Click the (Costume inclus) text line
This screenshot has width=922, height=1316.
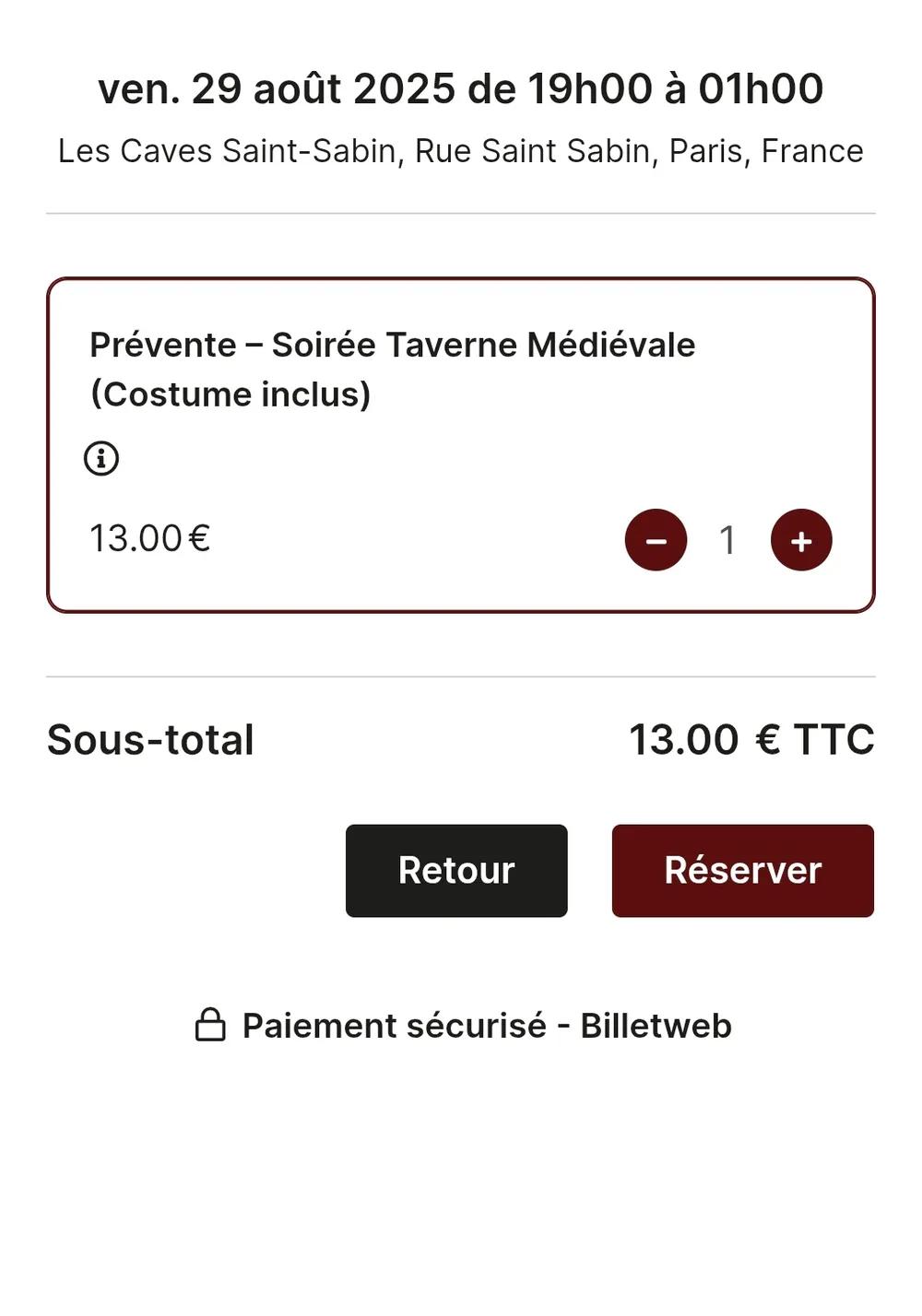point(230,394)
